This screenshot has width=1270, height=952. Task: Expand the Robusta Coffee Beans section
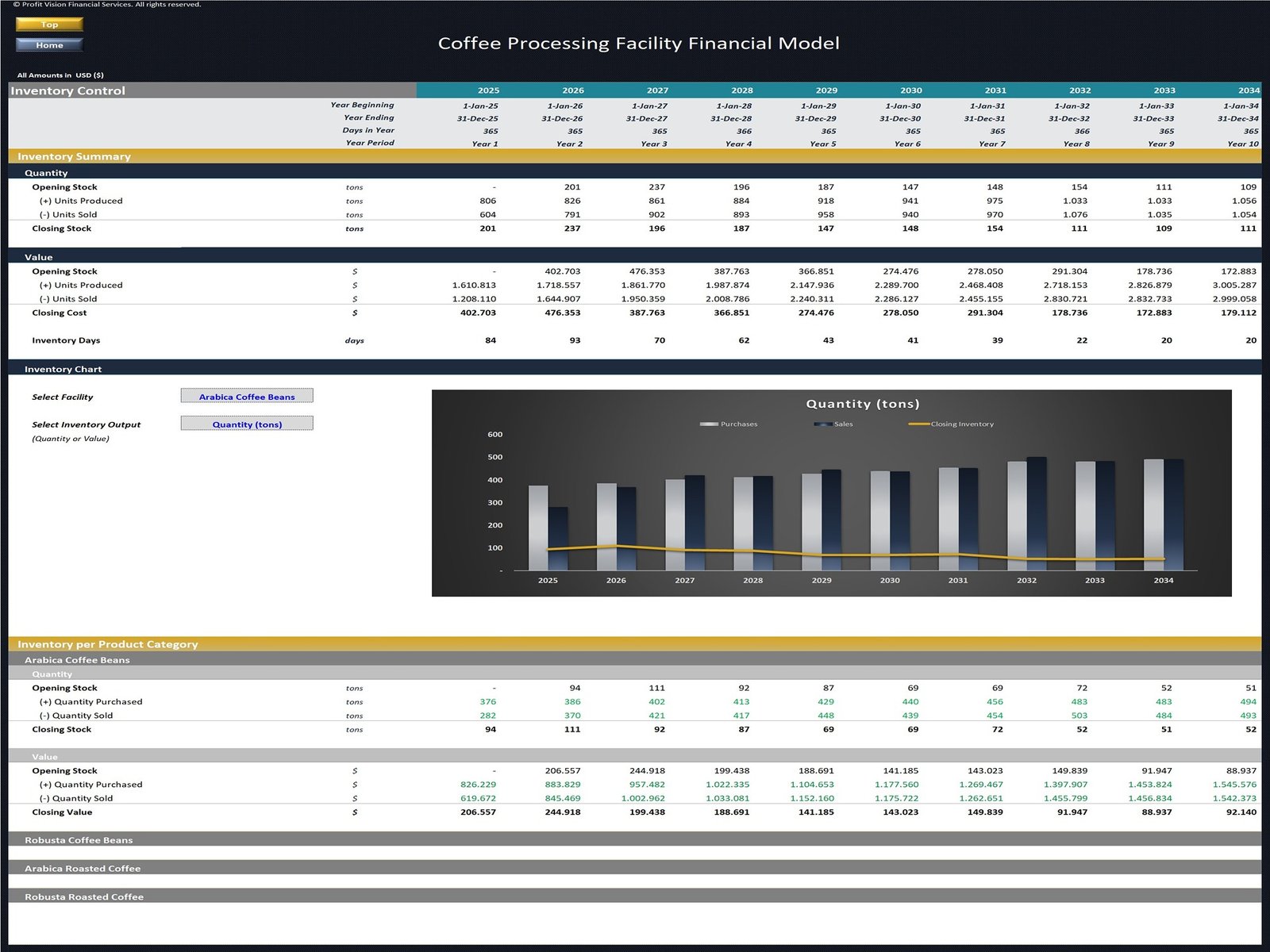tap(79, 839)
